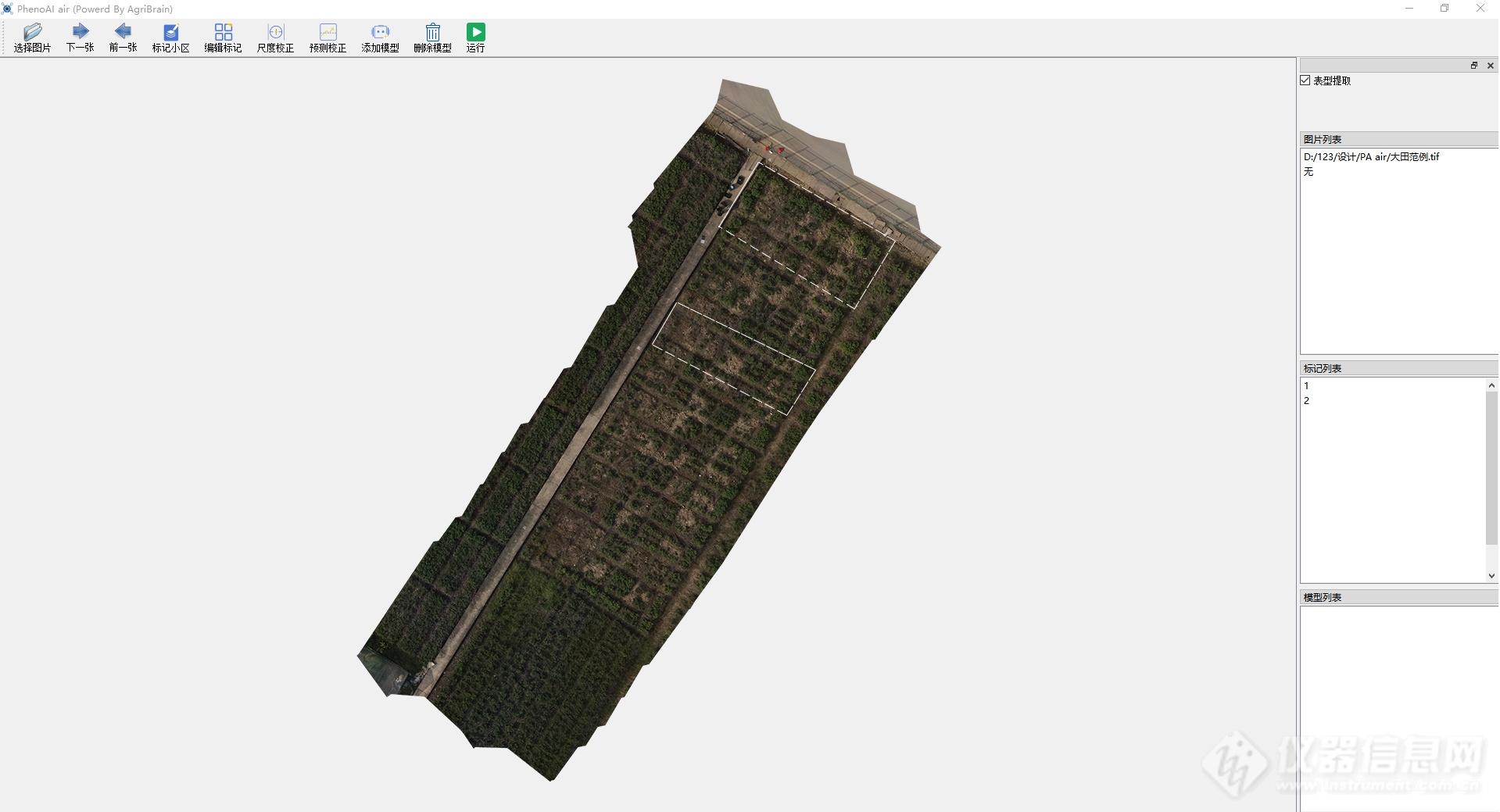Click the PhenoAI air app icon in title bar
Viewport: 1500px width, 812px height.
click(7, 9)
